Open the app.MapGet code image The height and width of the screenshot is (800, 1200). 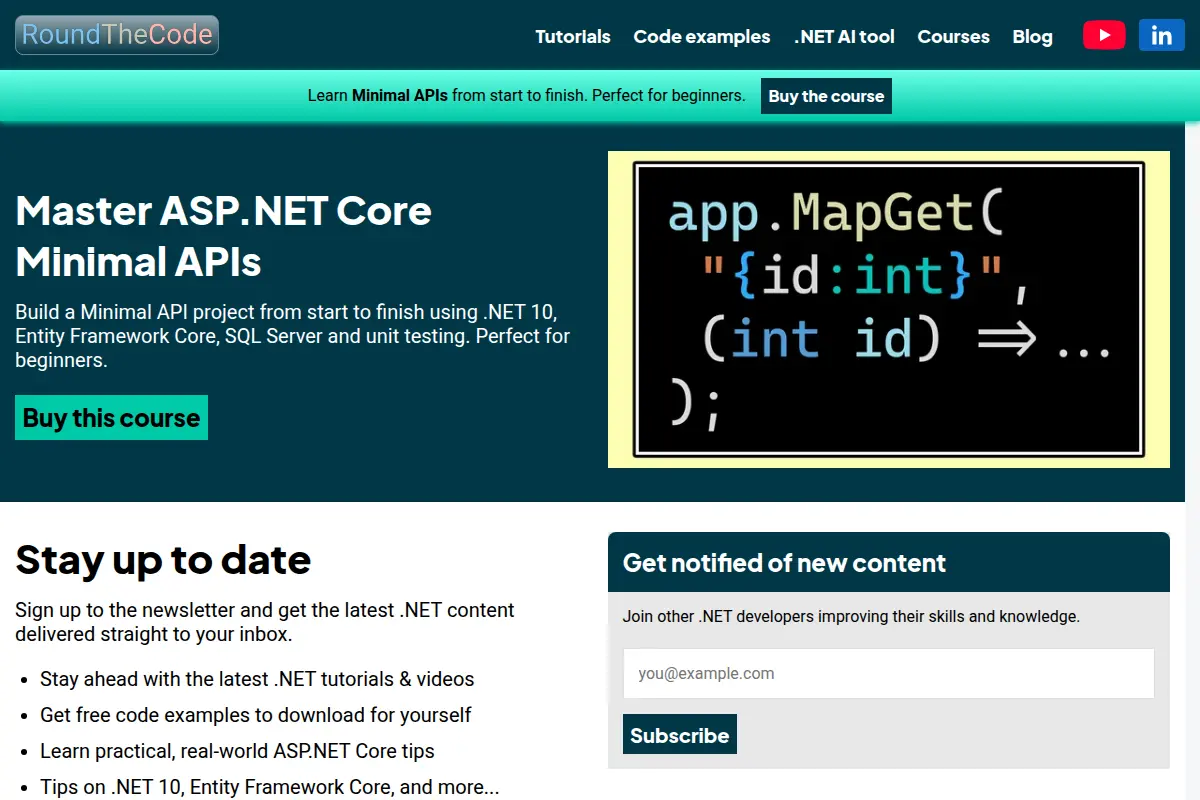pos(889,309)
